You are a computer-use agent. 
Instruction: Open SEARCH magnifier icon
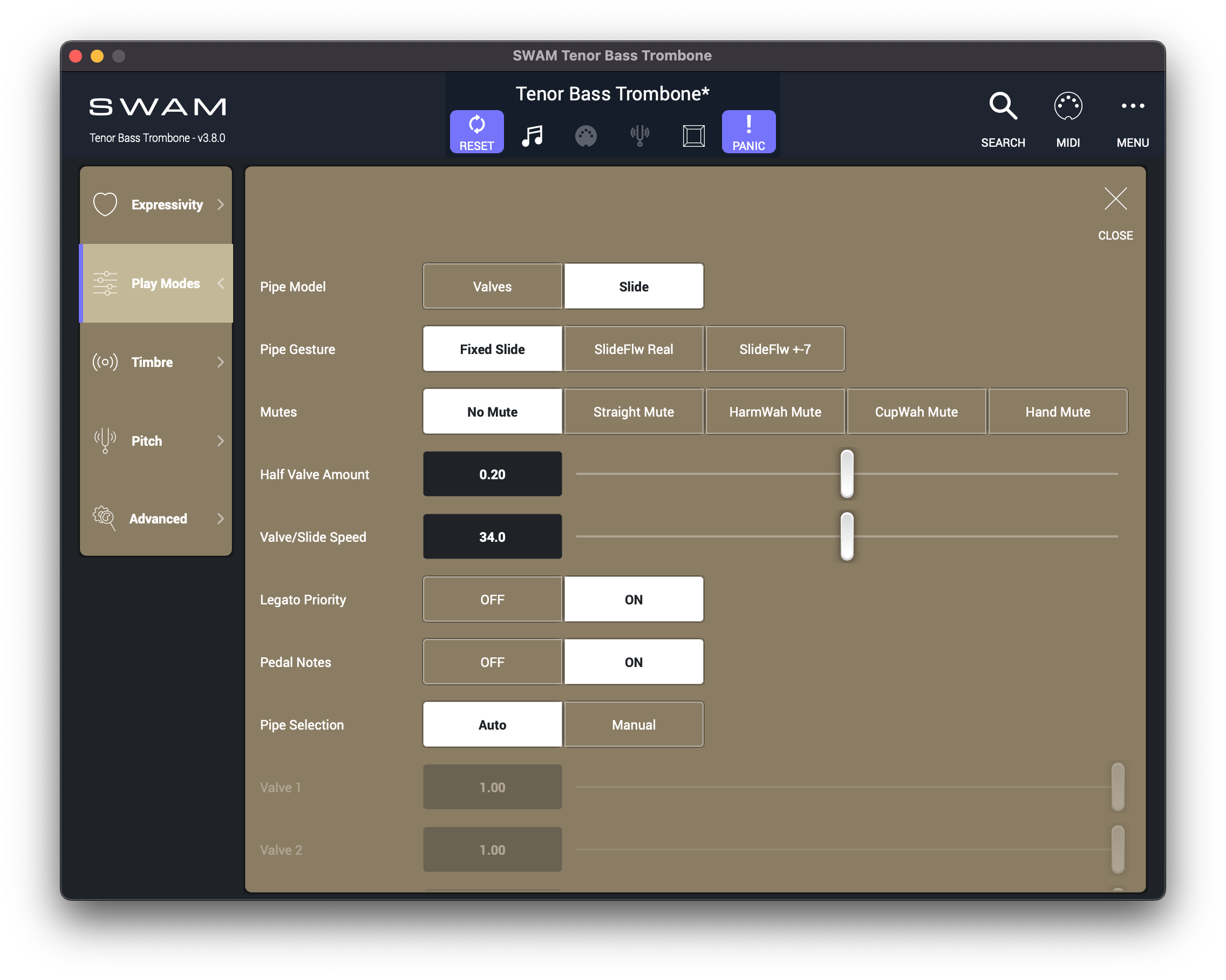(x=1003, y=106)
